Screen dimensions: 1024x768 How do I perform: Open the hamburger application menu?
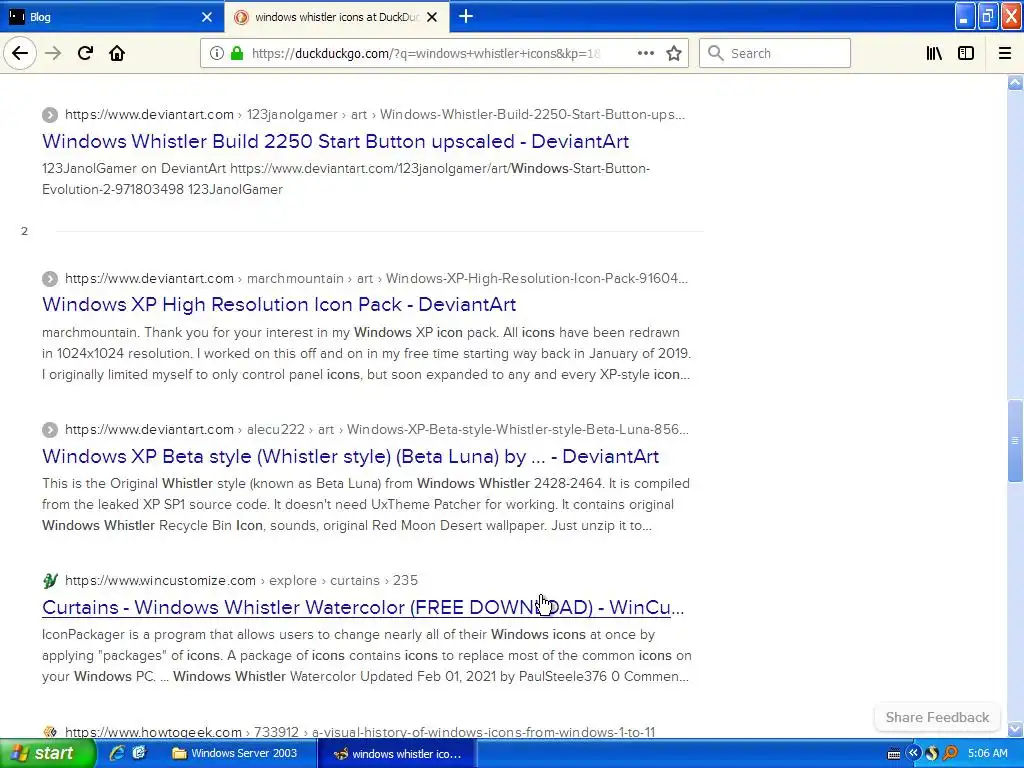(x=1004, y=53)
